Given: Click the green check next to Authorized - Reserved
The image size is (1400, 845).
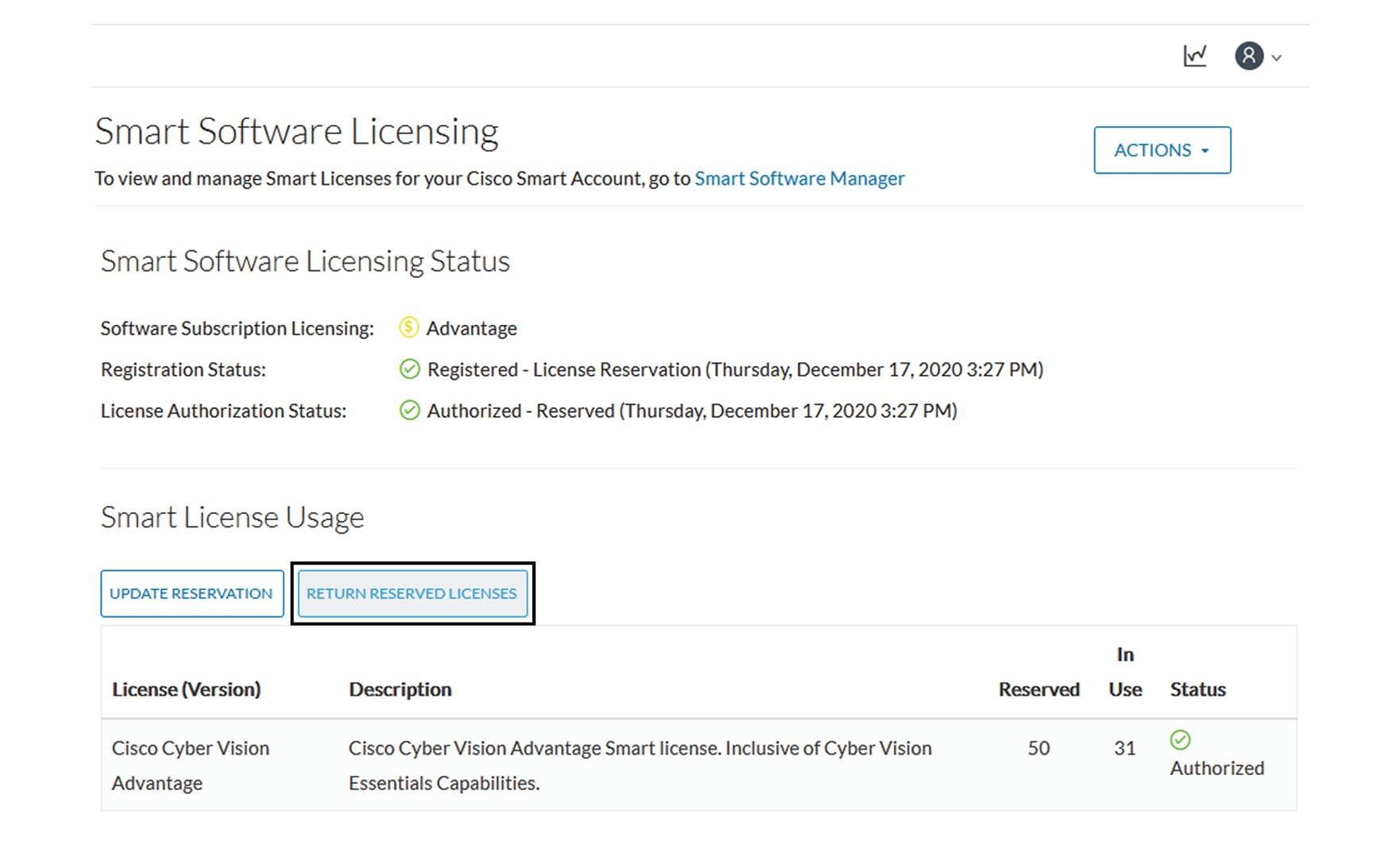Looking at the screenshot, I should (409, 411).
